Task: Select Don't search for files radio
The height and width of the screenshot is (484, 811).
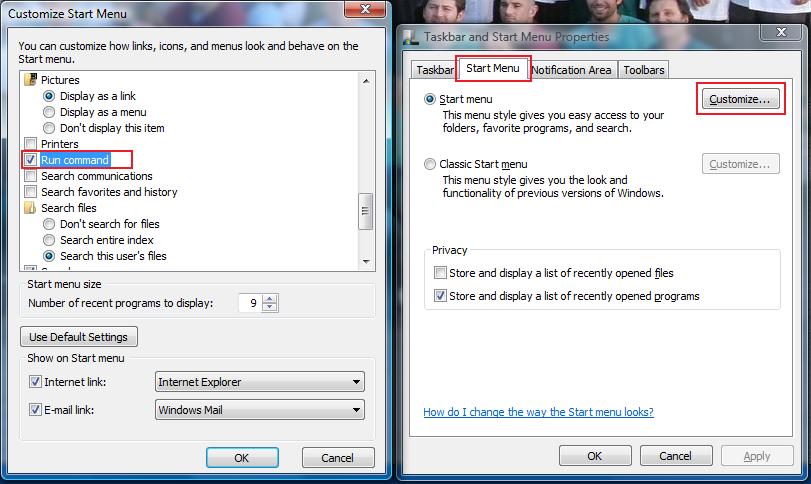Action: (x=49, y=224)
